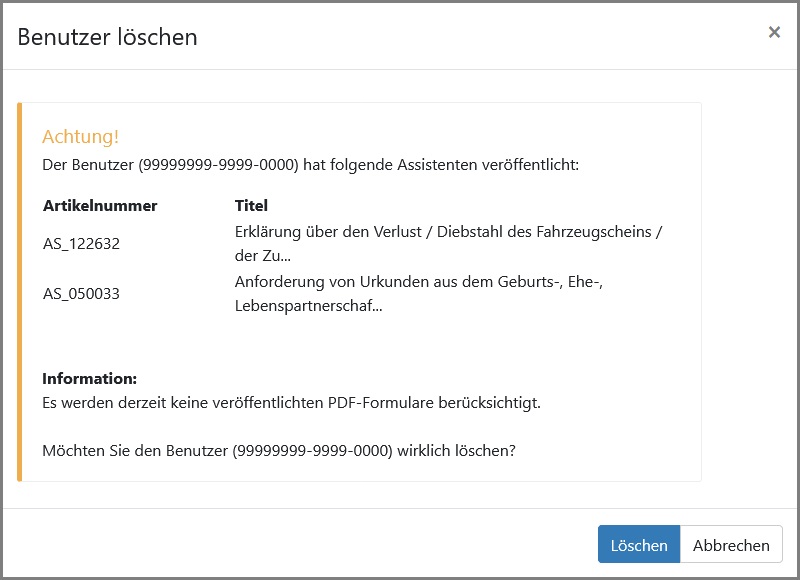Click 'Möchten Sie den Benutzer' confirmation question
This screenshot has width=800, height=580.
pos(279,451)
